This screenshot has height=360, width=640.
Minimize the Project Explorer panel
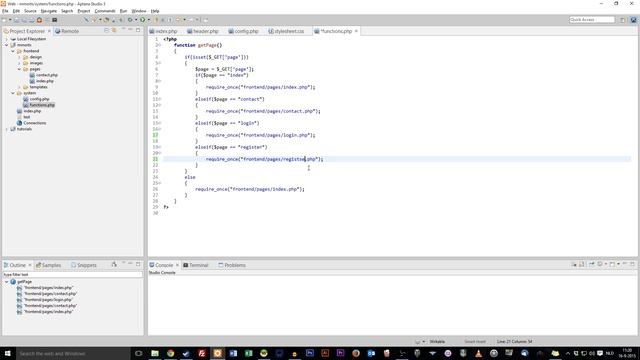(x=131, y=30)
